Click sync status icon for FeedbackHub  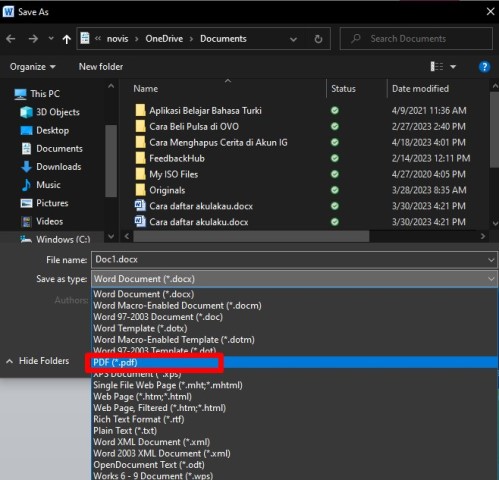(335, 158)
